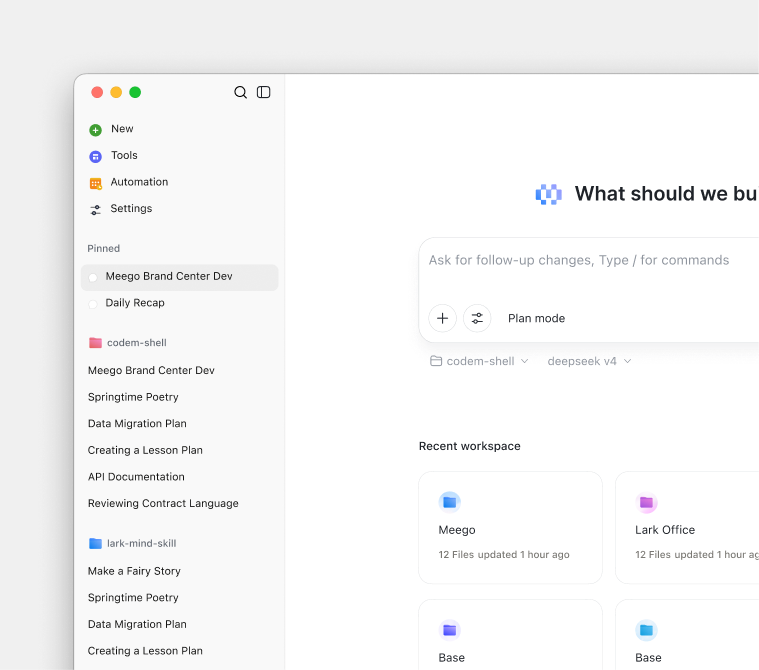Minimize window with yellow button
Viewport: 759px width, 670px height.
coord(116,92)
